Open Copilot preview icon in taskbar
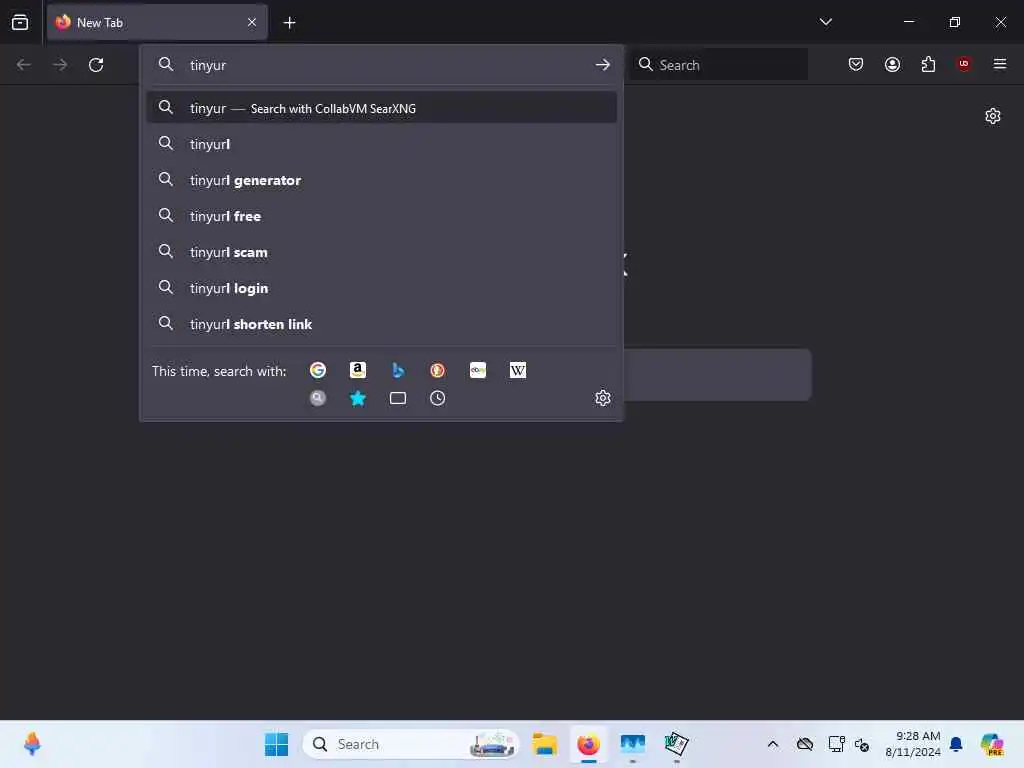The image size is (1024, 768). (x=992, y=744)
